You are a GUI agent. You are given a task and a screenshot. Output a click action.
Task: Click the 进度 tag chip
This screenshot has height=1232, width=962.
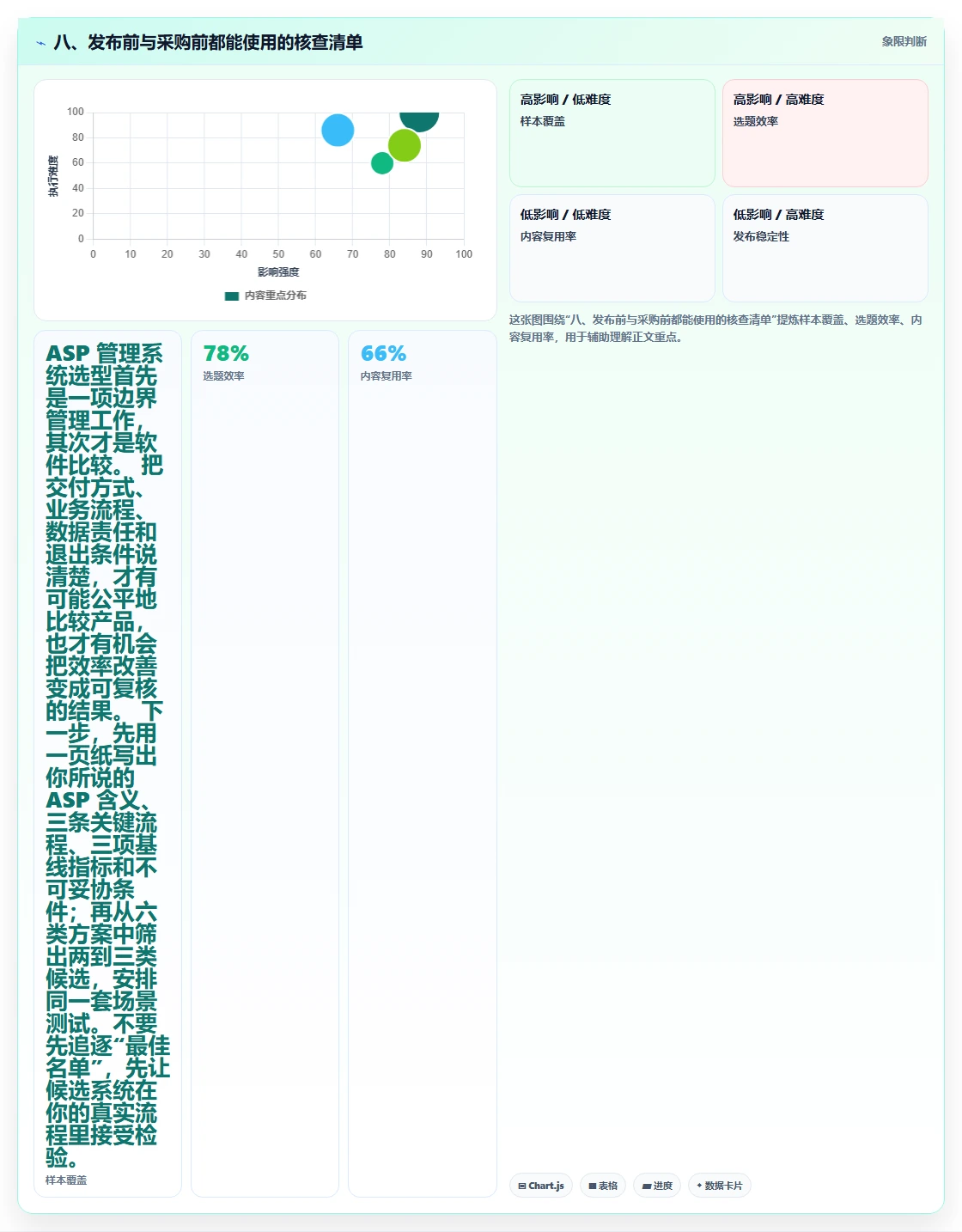657,1186
